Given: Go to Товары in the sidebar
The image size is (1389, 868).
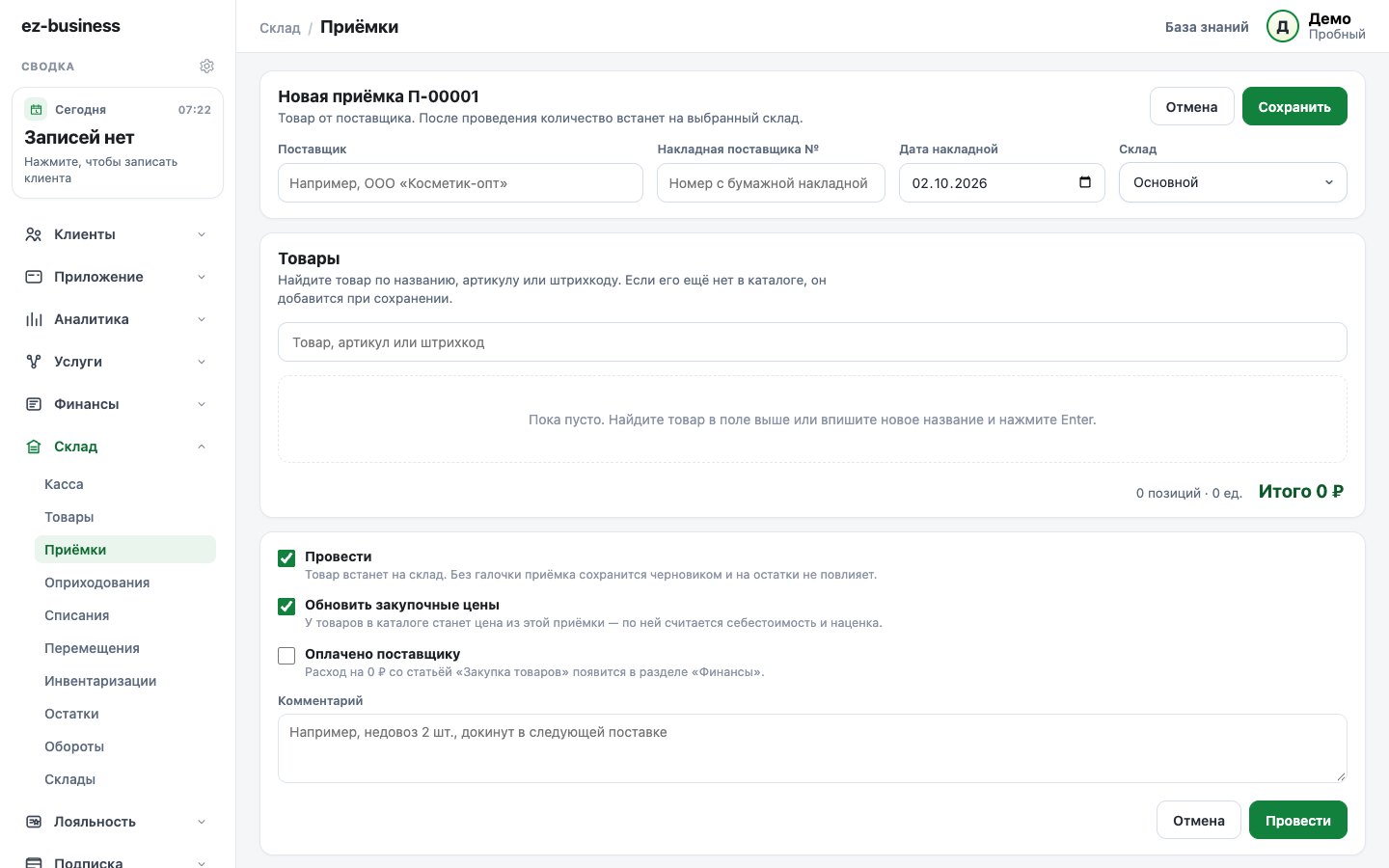Looking at the screenshot, I should 125,517.
